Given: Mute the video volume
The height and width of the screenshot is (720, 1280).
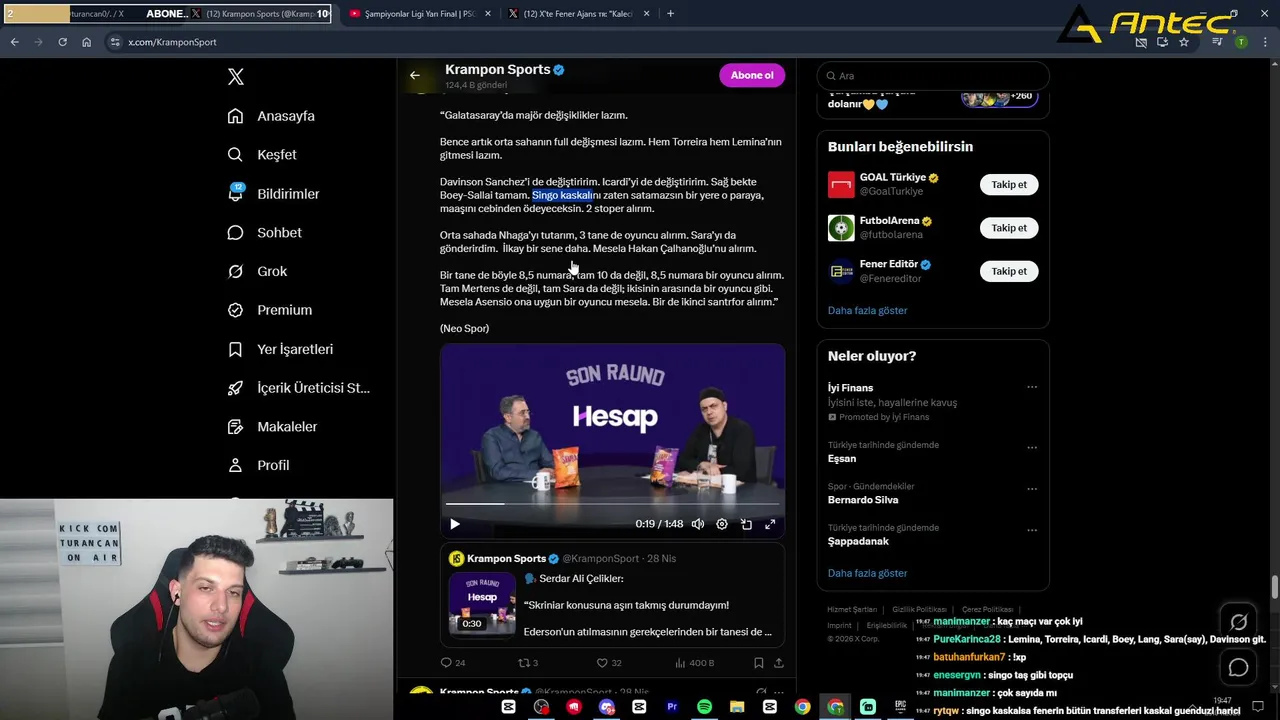Looking at the screenshot, I should coord(698,524).
